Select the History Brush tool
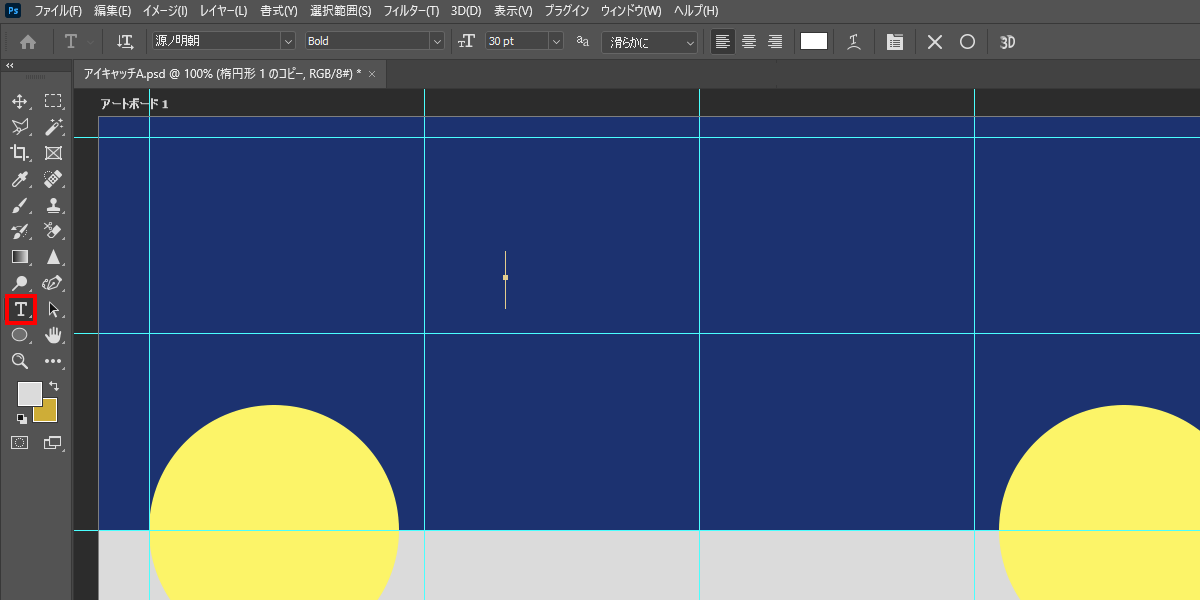The height and width of the screenshot is (600, 1200). [19, 231]
